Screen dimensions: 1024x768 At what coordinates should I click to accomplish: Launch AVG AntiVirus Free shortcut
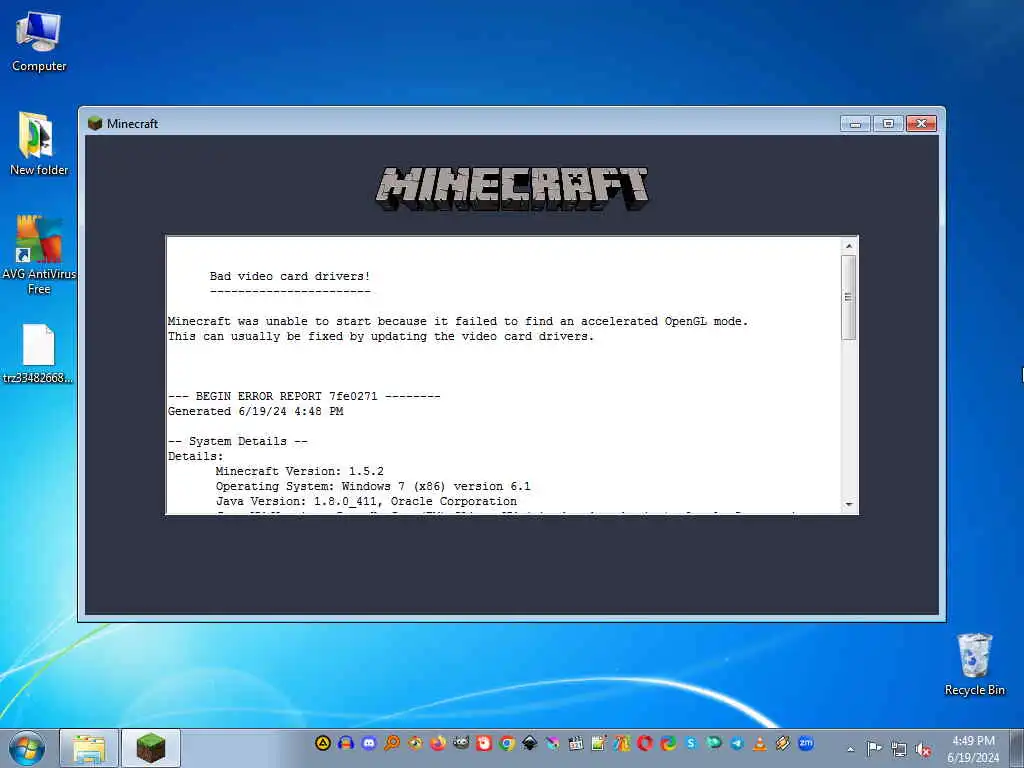click(39, 255)
